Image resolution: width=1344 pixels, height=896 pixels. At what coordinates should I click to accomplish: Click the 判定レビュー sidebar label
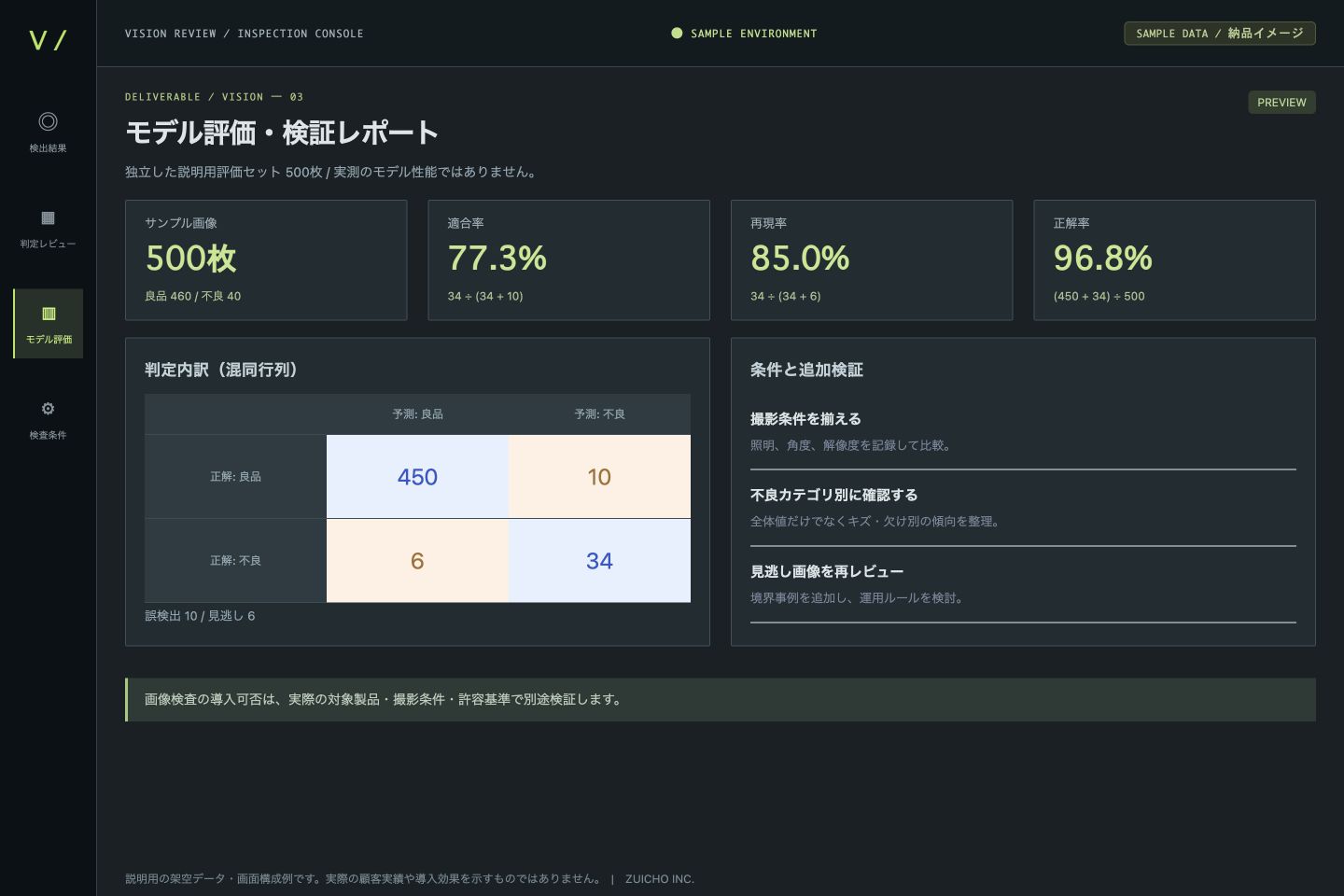click(48, 244)
